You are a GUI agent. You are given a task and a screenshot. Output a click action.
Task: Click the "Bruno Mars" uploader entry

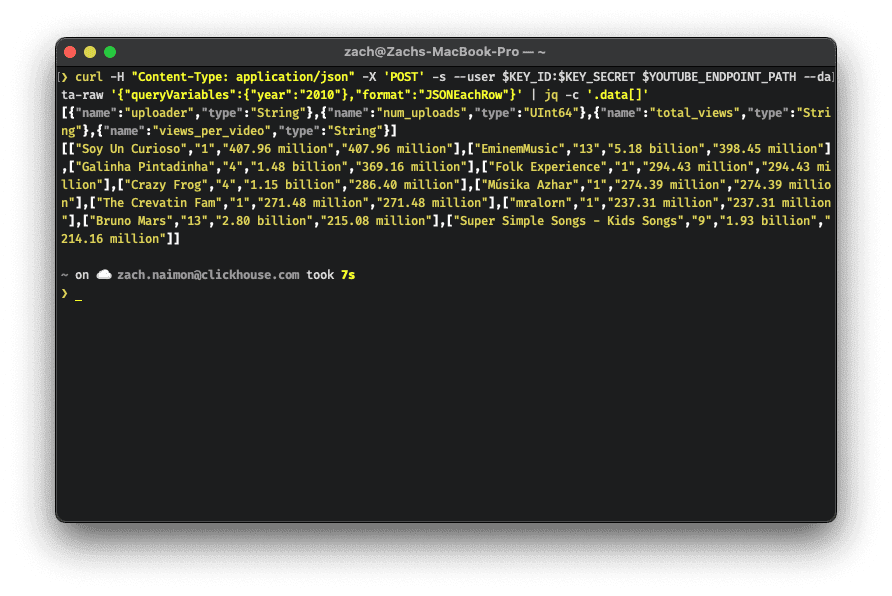(131, 221)
